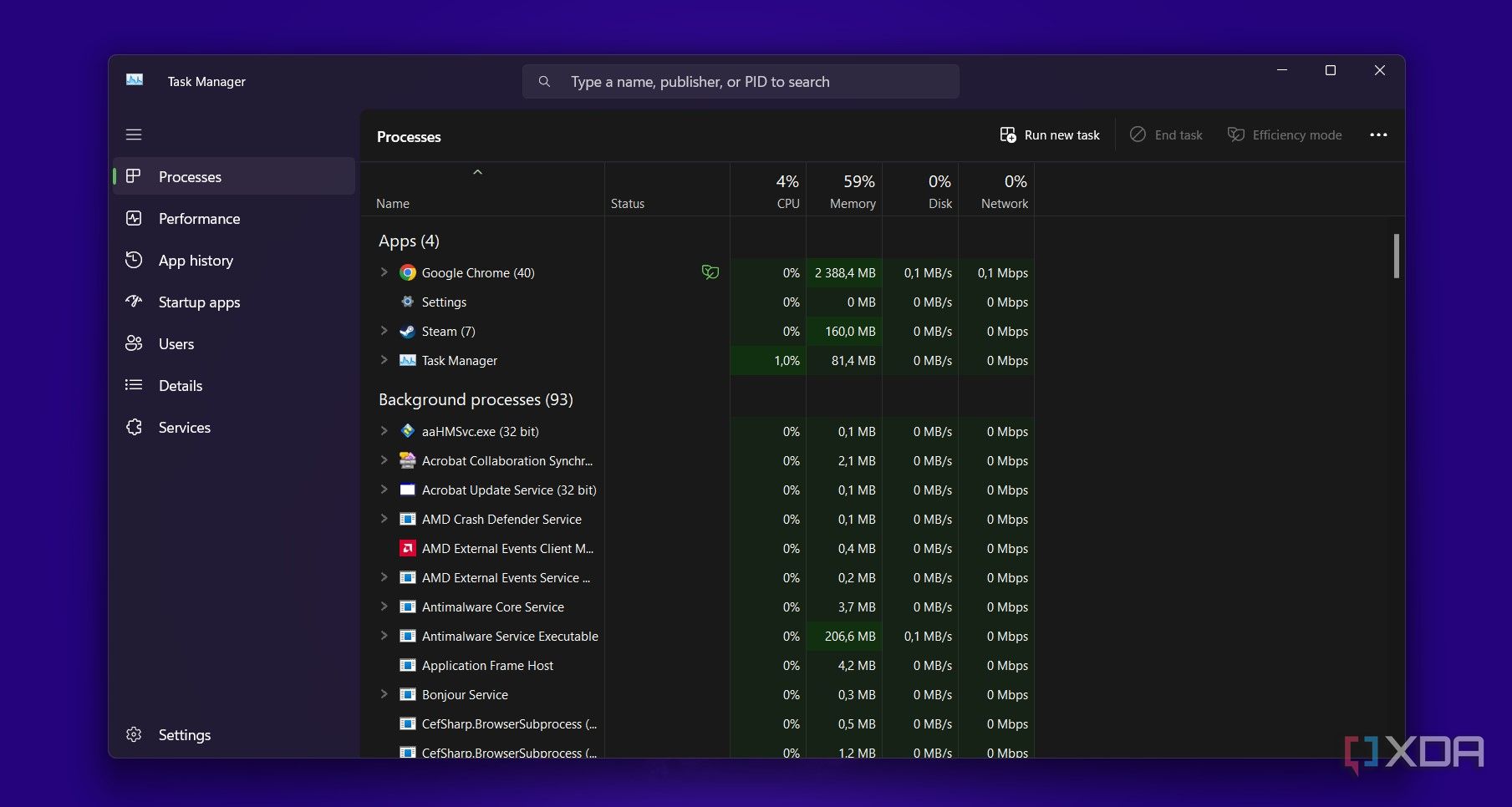Open the three-dots more options menu
Viewport: 1512px width, 807px height.
point(1378,134)
